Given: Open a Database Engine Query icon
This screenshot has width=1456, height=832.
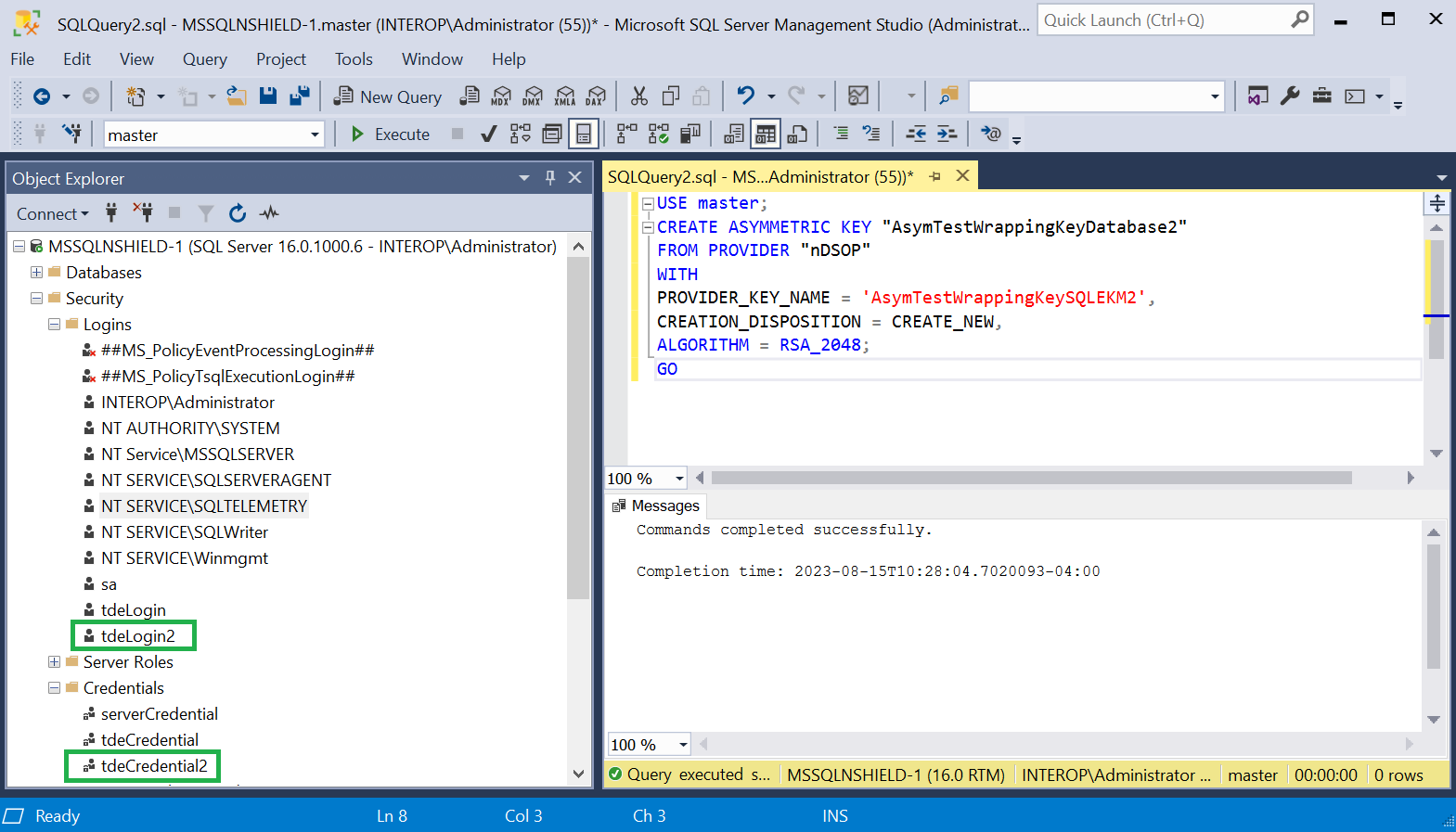Looking at the screenshot, I should (470, 96).
